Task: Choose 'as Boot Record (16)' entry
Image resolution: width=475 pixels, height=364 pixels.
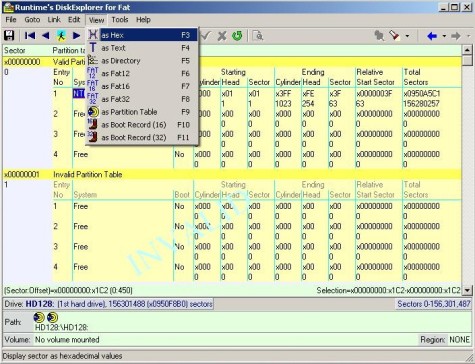Action: pos(143,125)
